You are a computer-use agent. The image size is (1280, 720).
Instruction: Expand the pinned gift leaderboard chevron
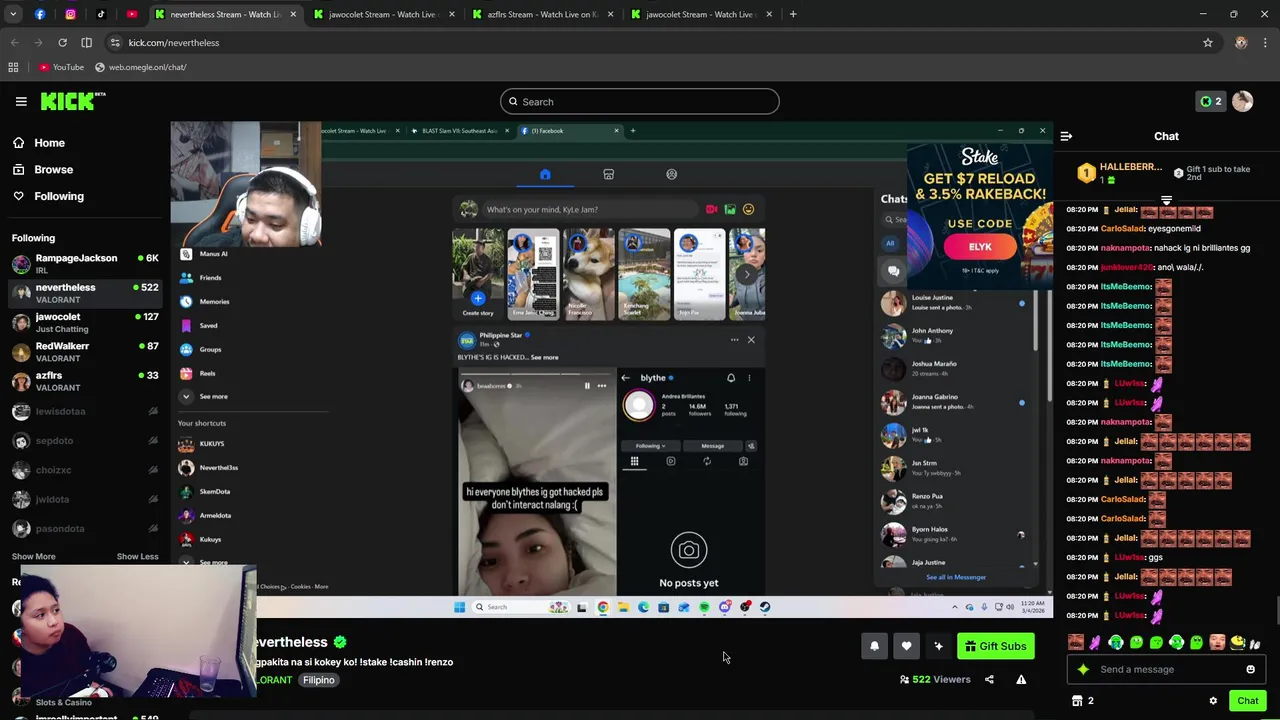click(1166, 200)
